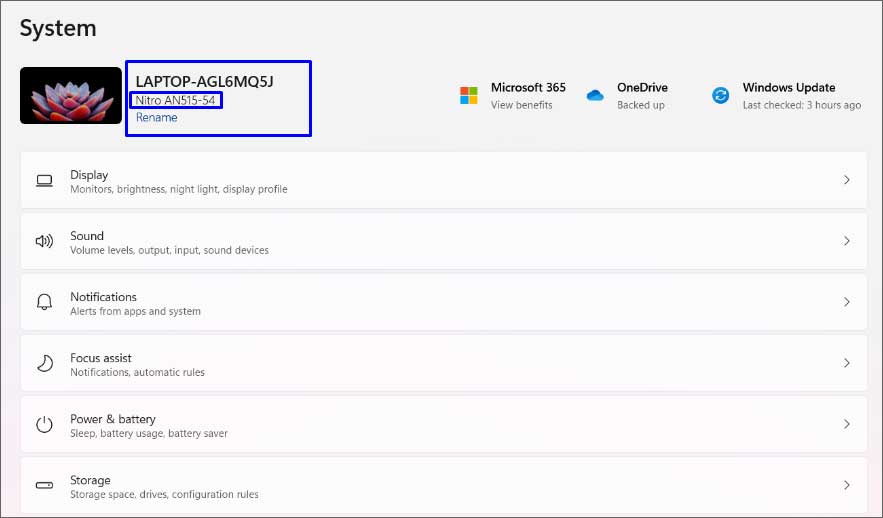Click the Sound speaker icon
883x518 pixels.
(44, 242)
